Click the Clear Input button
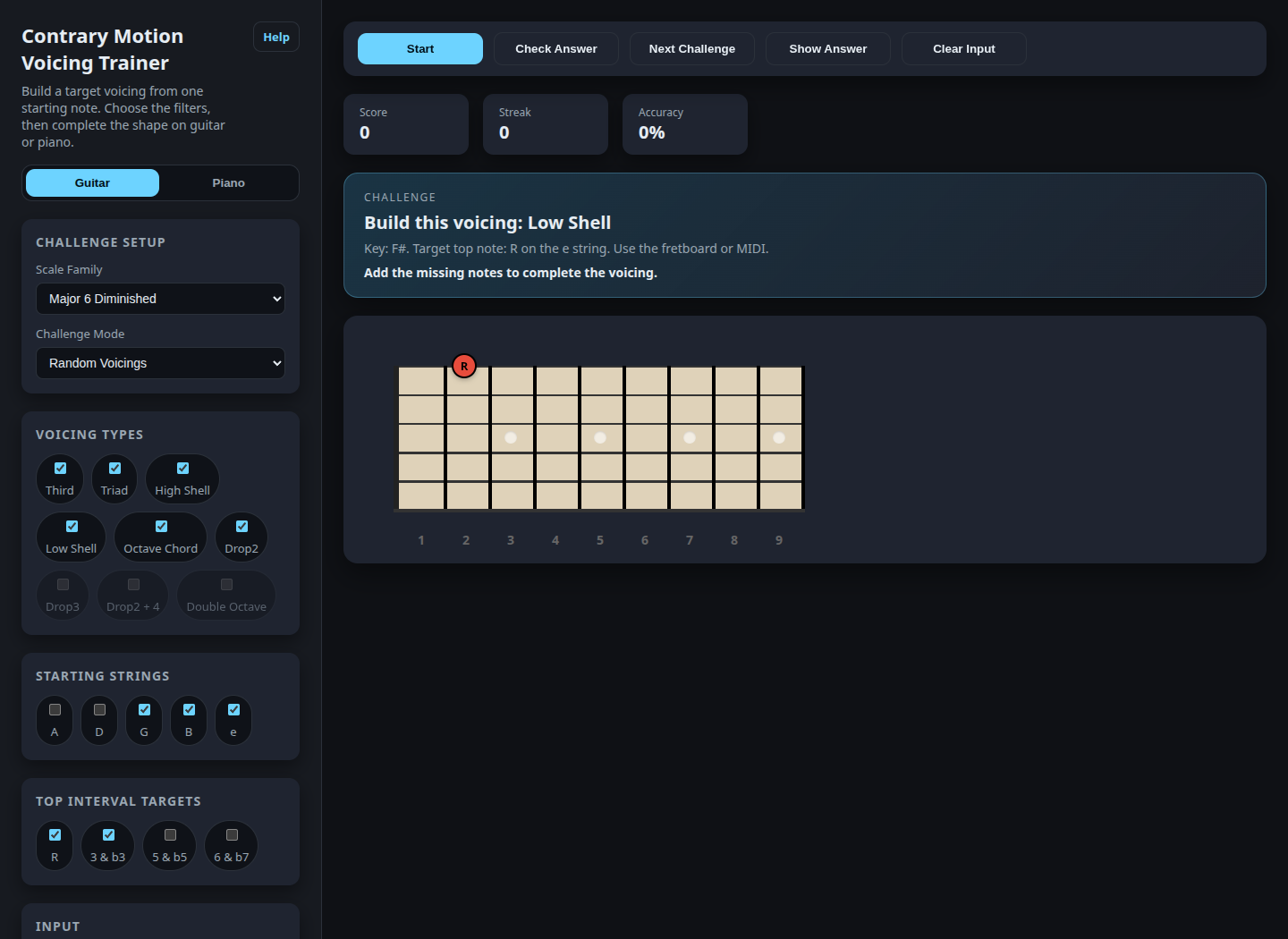1288x939 pixels. [964, 48]
